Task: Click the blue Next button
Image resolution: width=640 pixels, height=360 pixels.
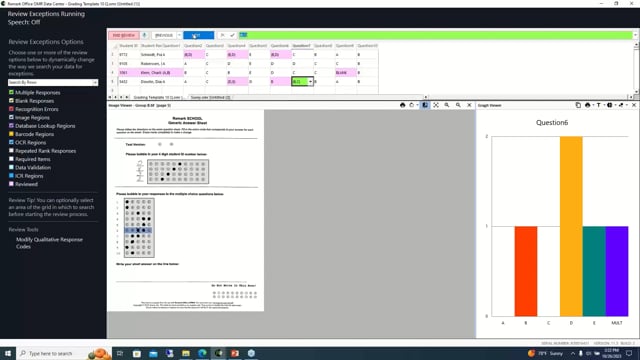Action: click(x=198, y=35)
